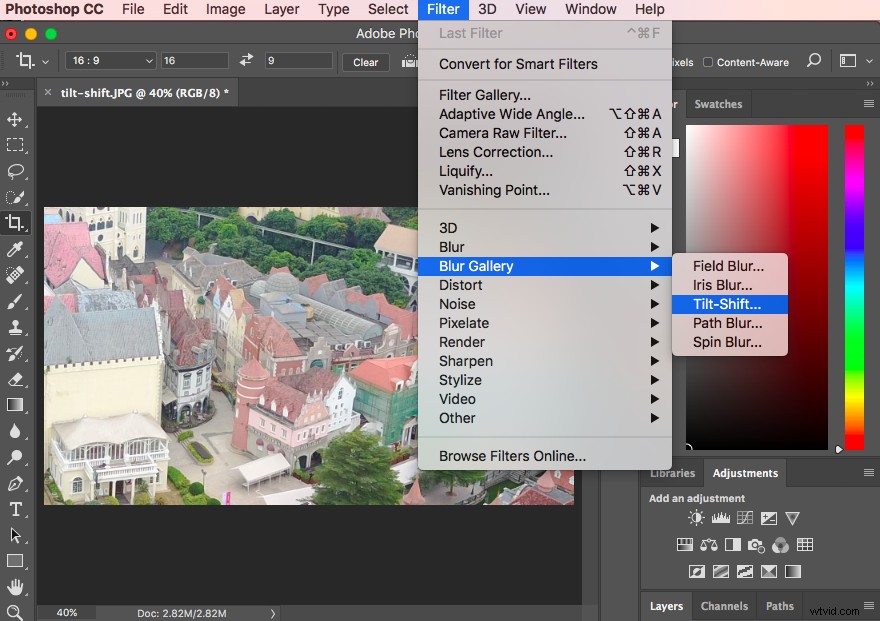Image resolution: width=880 pixels, height=621 pixels.
Task: Add a Color Balance adjustment
Action: coord(709,545)
